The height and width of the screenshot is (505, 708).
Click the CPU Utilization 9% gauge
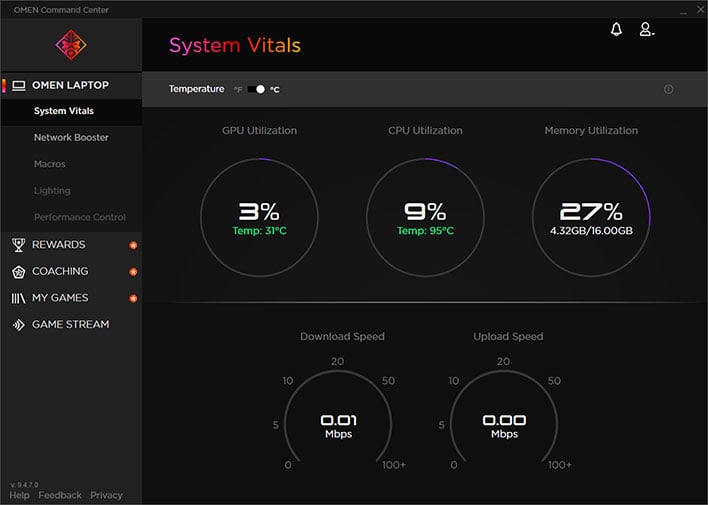pyautogui.click(x=425, y=217)
